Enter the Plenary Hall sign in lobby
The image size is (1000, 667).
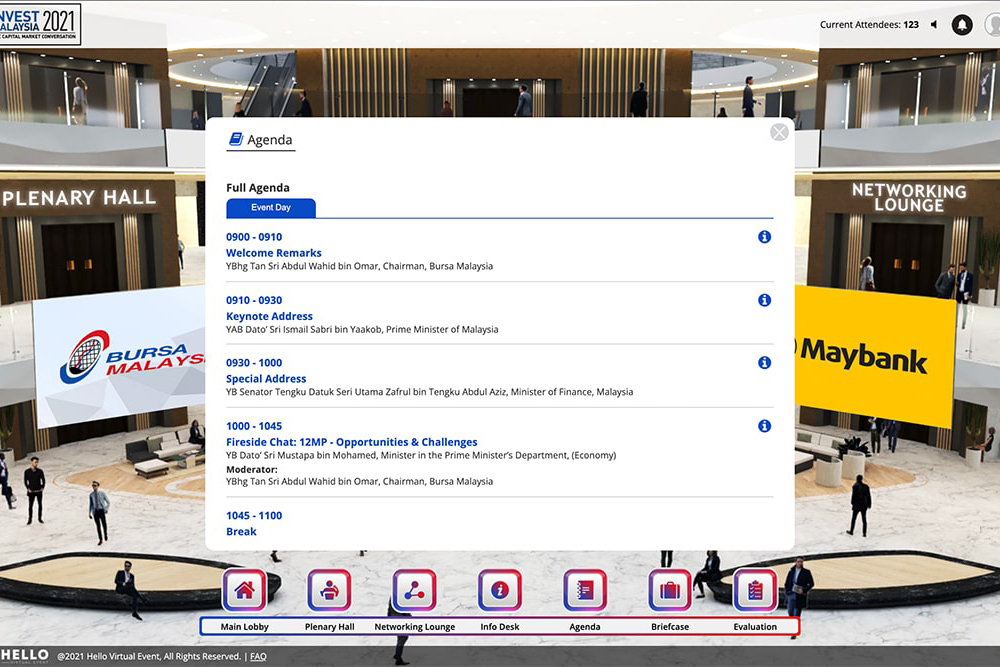(78, 198)
